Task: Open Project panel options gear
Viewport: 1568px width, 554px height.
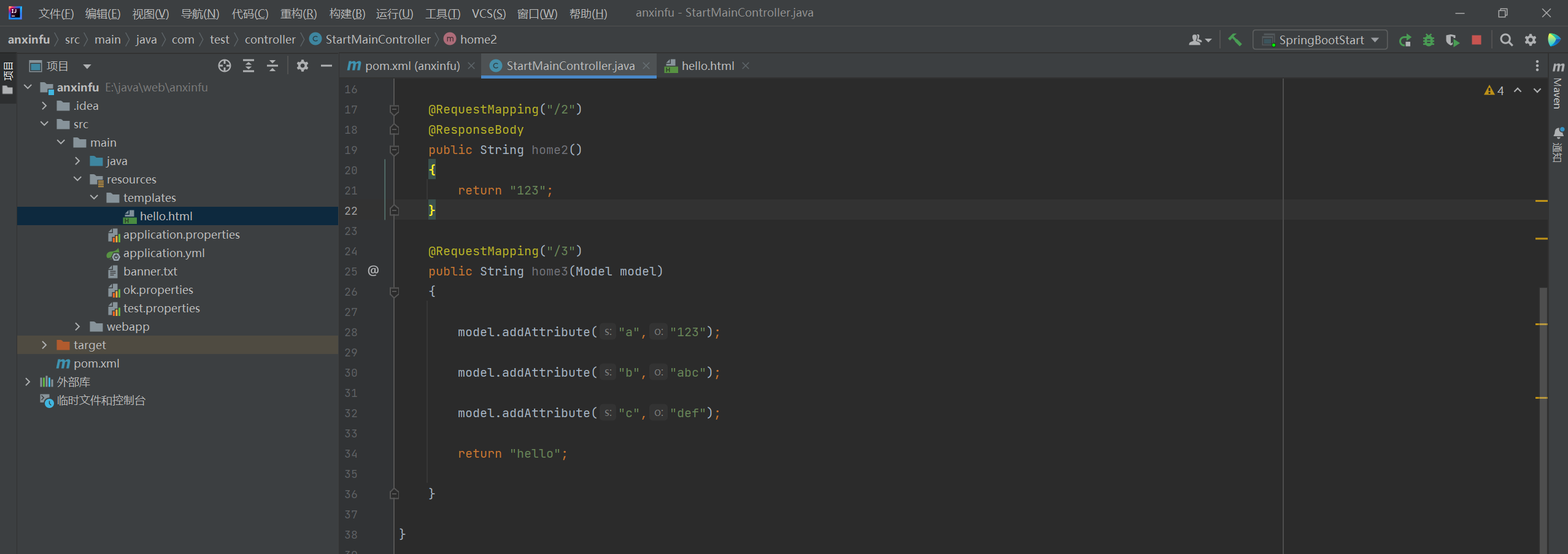Action: tap(303, 66)
